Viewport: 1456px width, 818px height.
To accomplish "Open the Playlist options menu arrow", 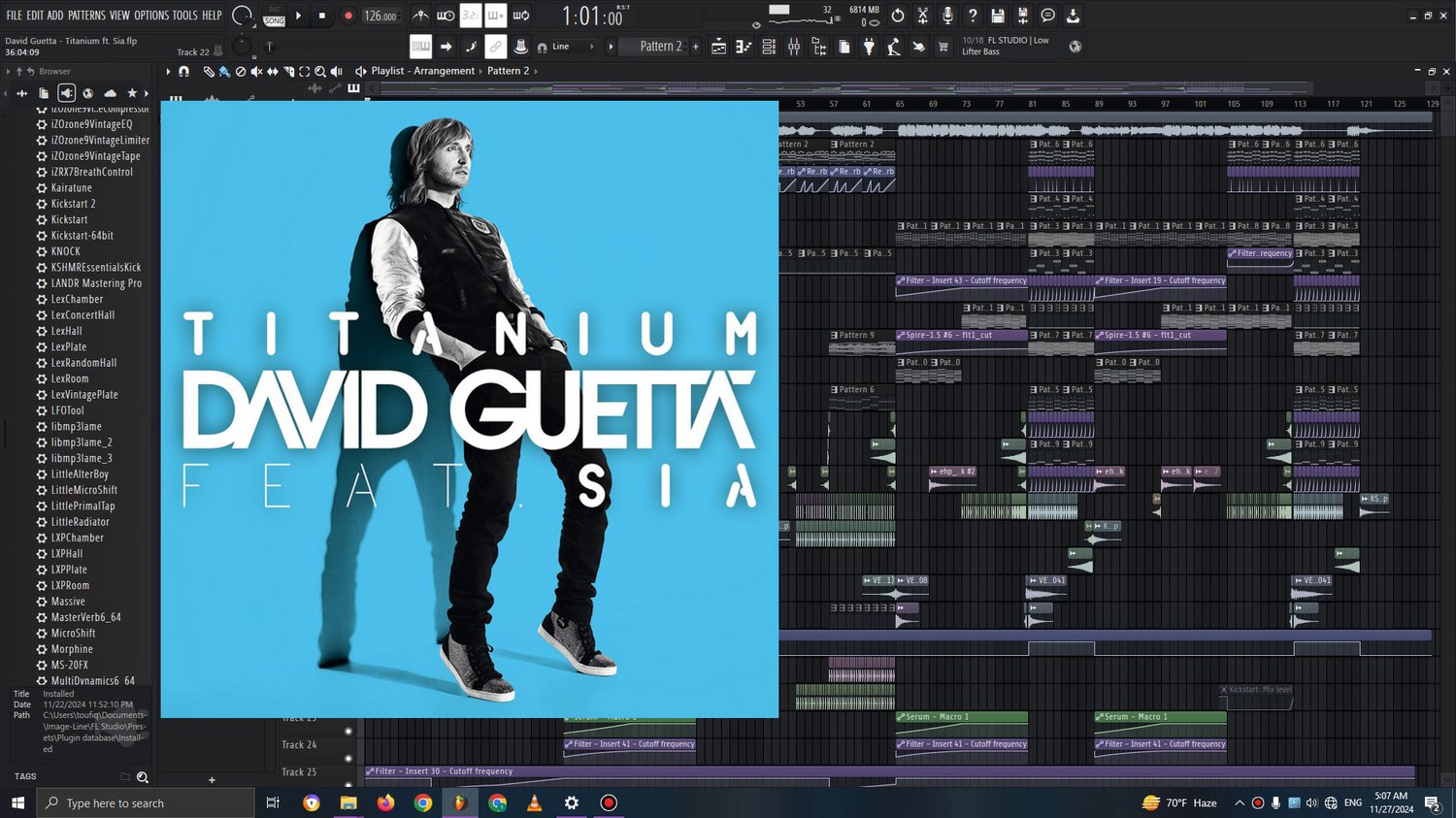I will (x=168, y=71).
